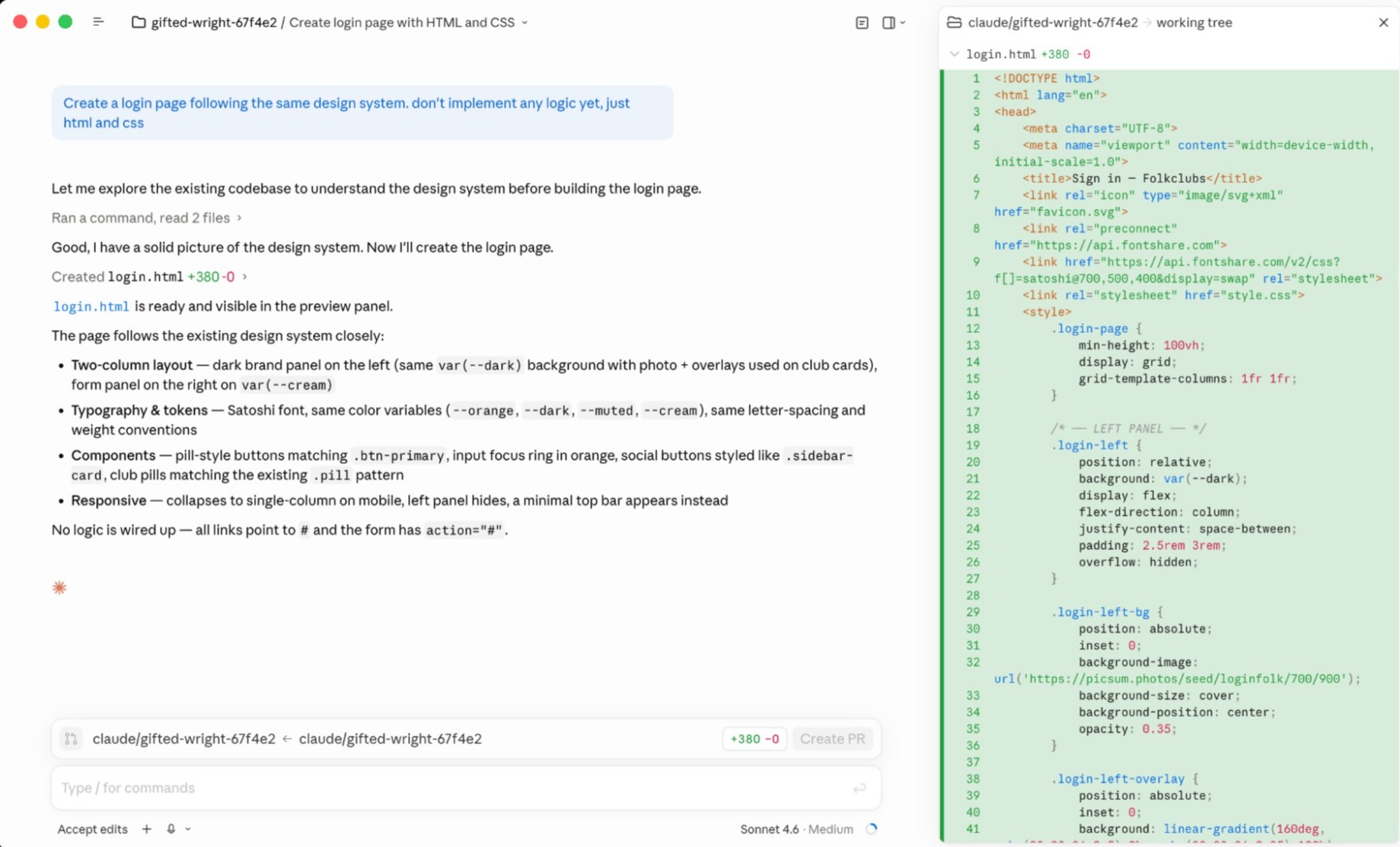Click the target branch name in PR bar

coord(183,739)
